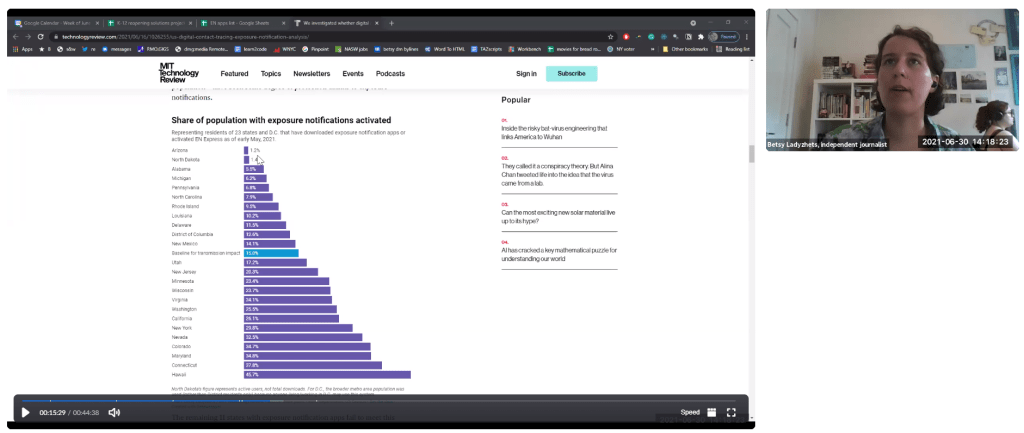Go back to previous page
Viewport: 1024px width, 433px height.
coord(16,35)
